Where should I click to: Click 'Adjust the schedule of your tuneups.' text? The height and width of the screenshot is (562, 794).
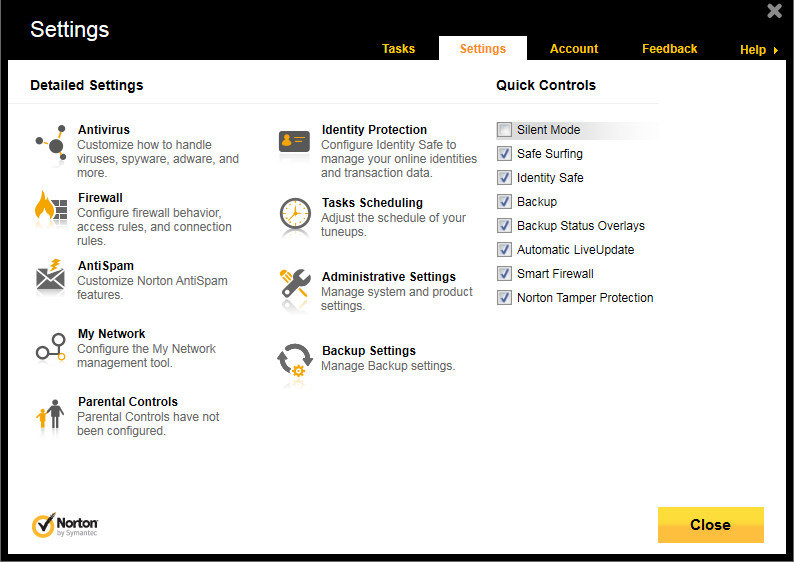(393, 225)
